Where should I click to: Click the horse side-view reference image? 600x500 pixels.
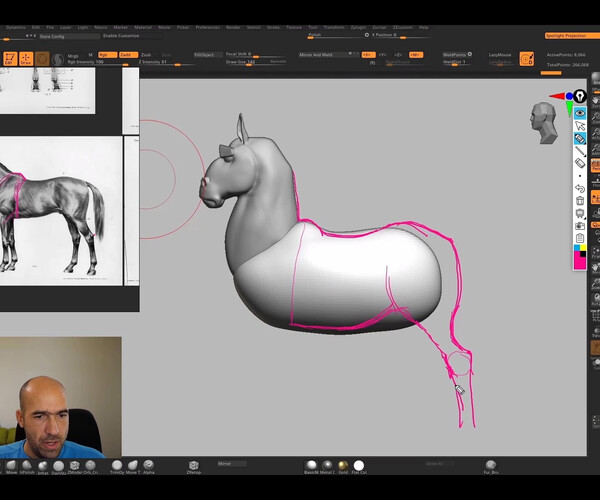(61, 211)
